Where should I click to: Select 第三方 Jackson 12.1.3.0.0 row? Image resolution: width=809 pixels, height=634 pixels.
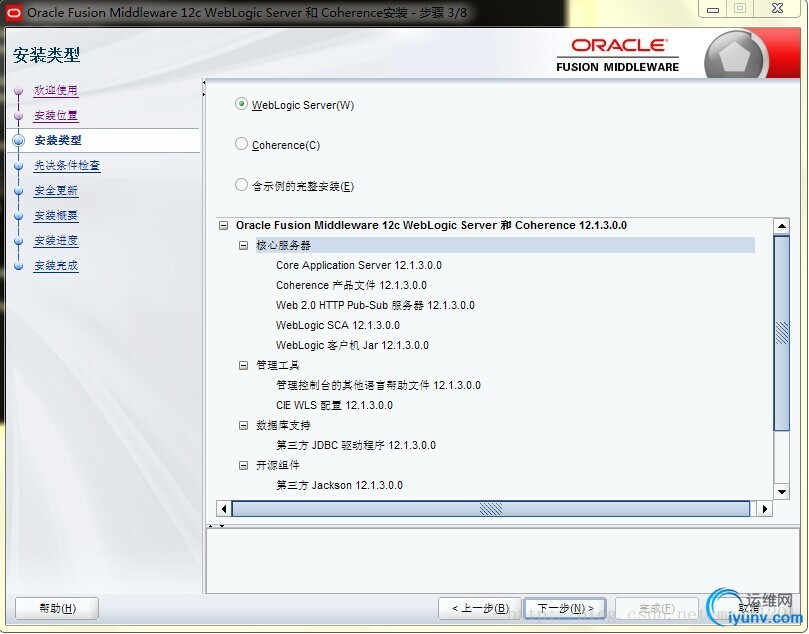point(339,485)
